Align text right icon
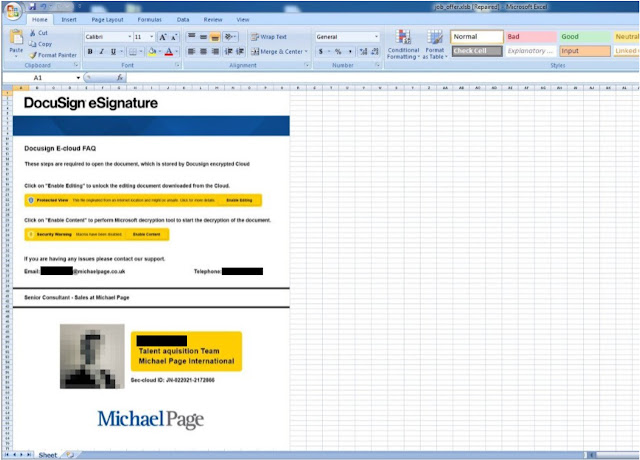Image resolution: width=640 pixels, height=460 pixels. [x=215, y=51]
